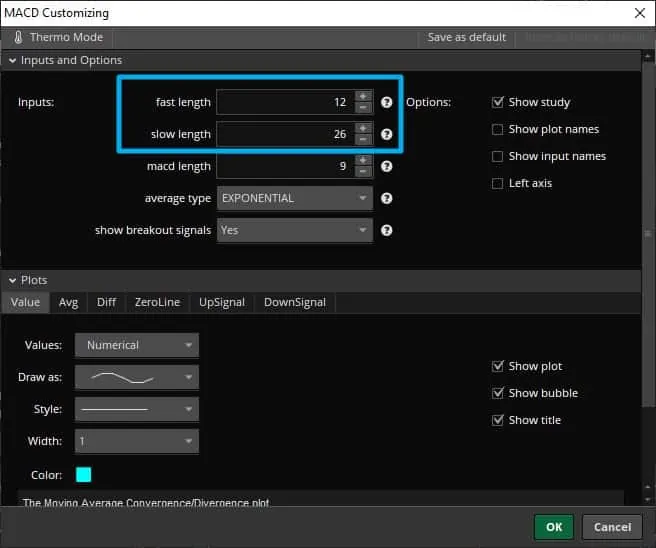The width and height of the screenshot is (656, 548).
Task: Click the scrollbar up arrow at top
Action: coord(648,56)
